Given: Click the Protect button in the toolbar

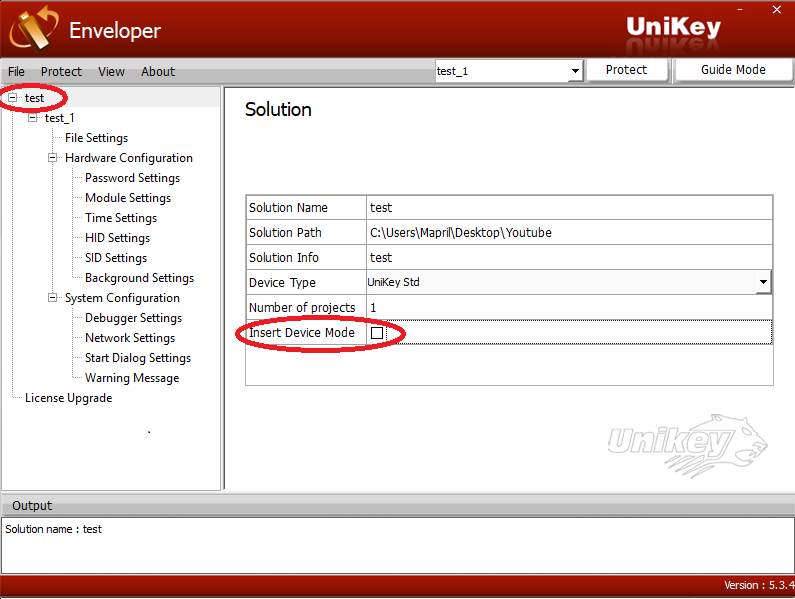Looking at the screenshot, I should coord(626,70).
